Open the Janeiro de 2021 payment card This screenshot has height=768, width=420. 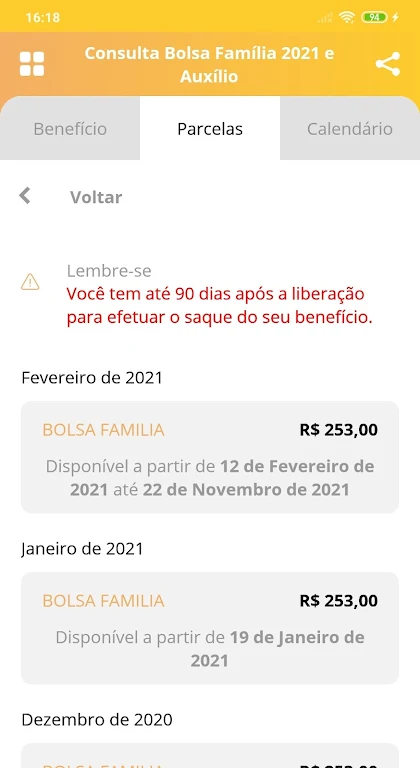(x=210, y=628)
